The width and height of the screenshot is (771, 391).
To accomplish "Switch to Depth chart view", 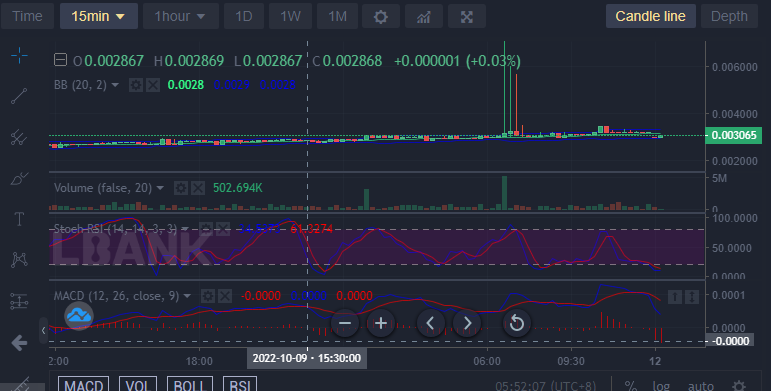I will tap(729, 16).
